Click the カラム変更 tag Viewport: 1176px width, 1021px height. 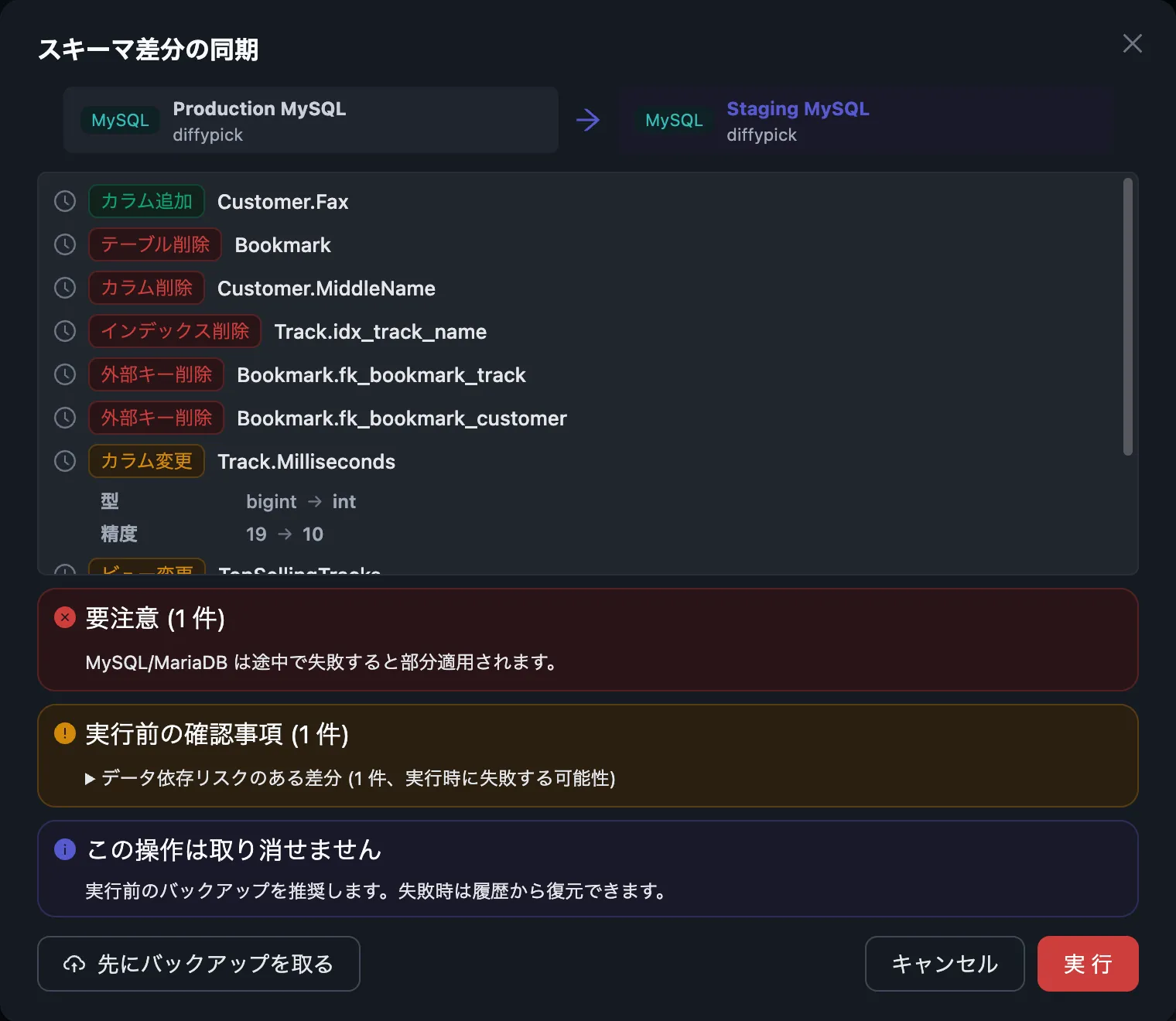point(146,461)
